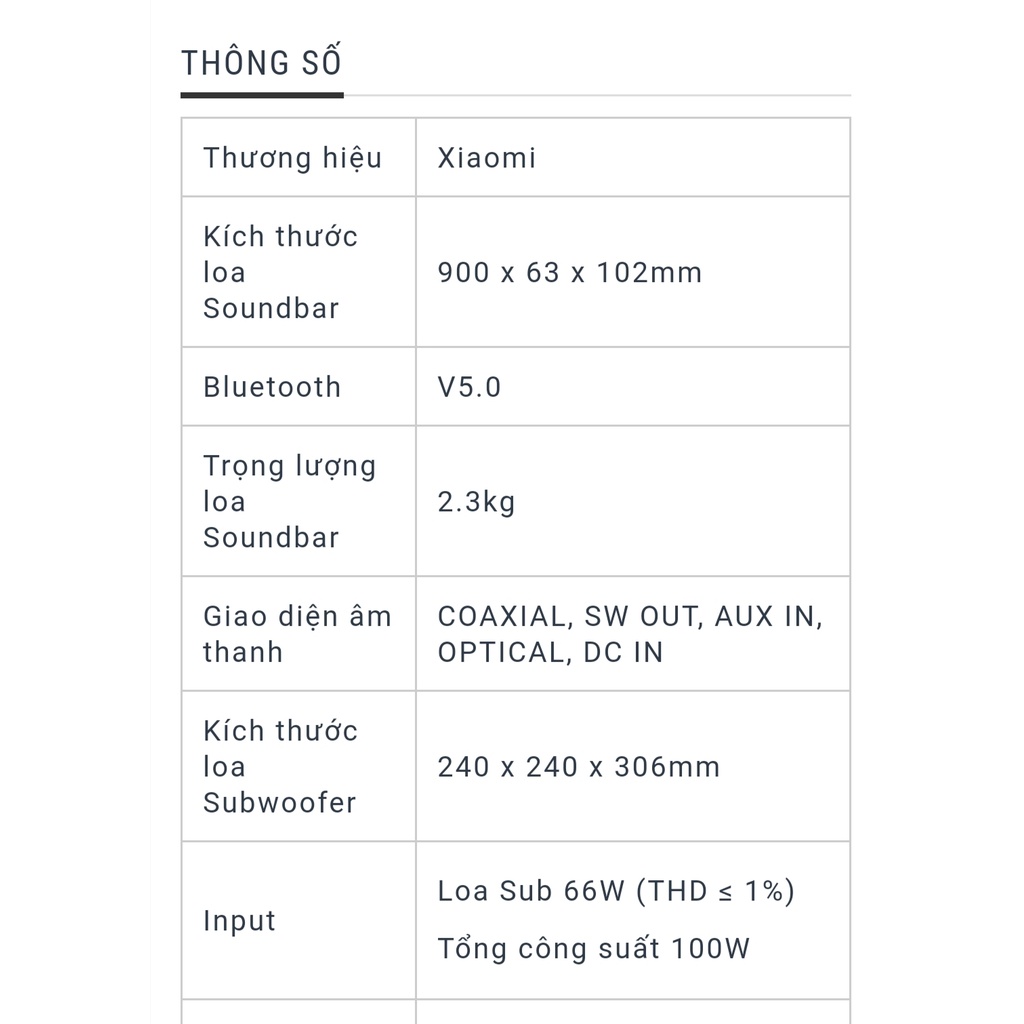
Task: Click the empty value cell below Tổng công suất
Action: pos(632,1012)
